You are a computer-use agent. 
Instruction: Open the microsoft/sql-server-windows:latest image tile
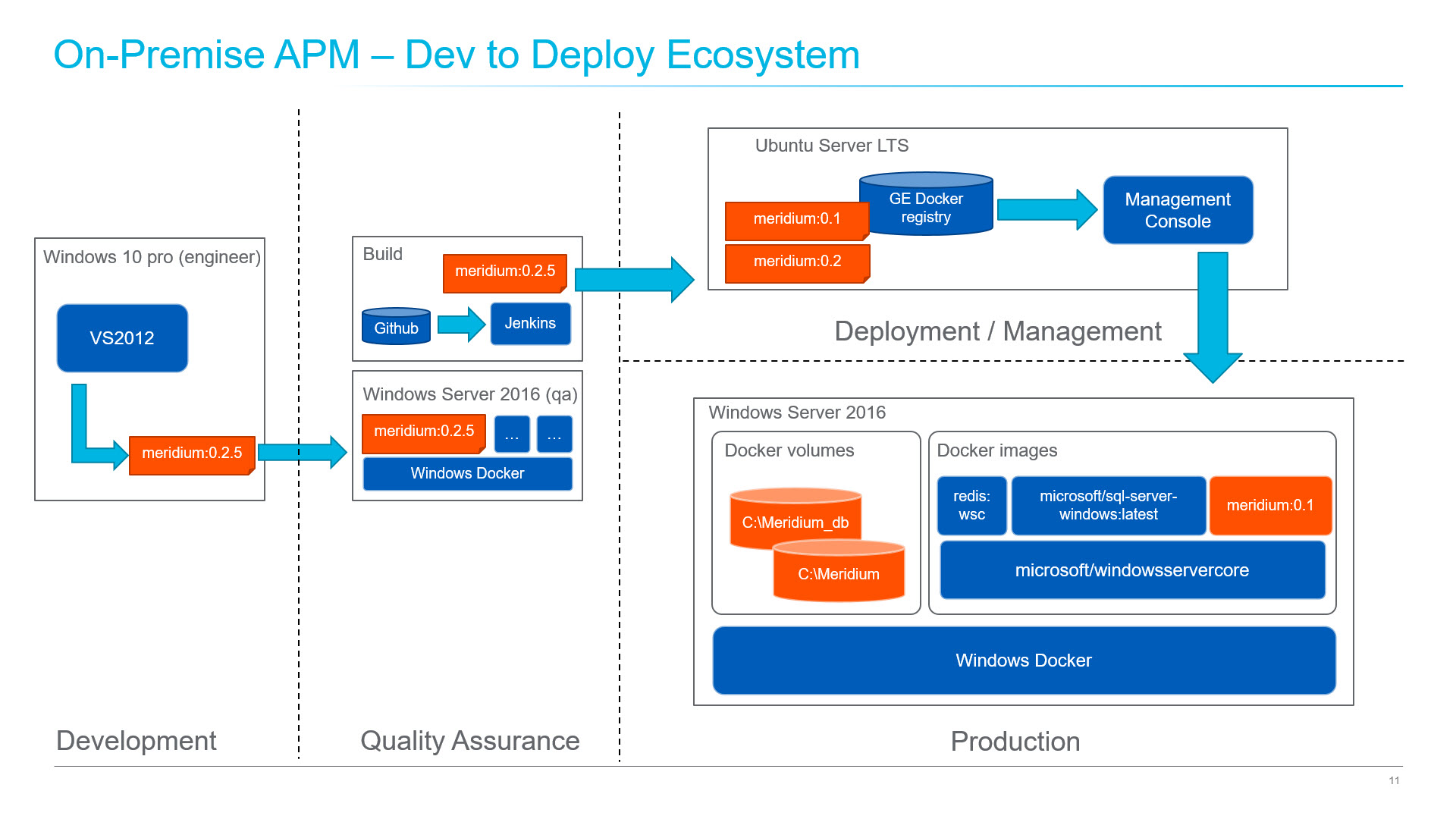[x=1109, y=505]
